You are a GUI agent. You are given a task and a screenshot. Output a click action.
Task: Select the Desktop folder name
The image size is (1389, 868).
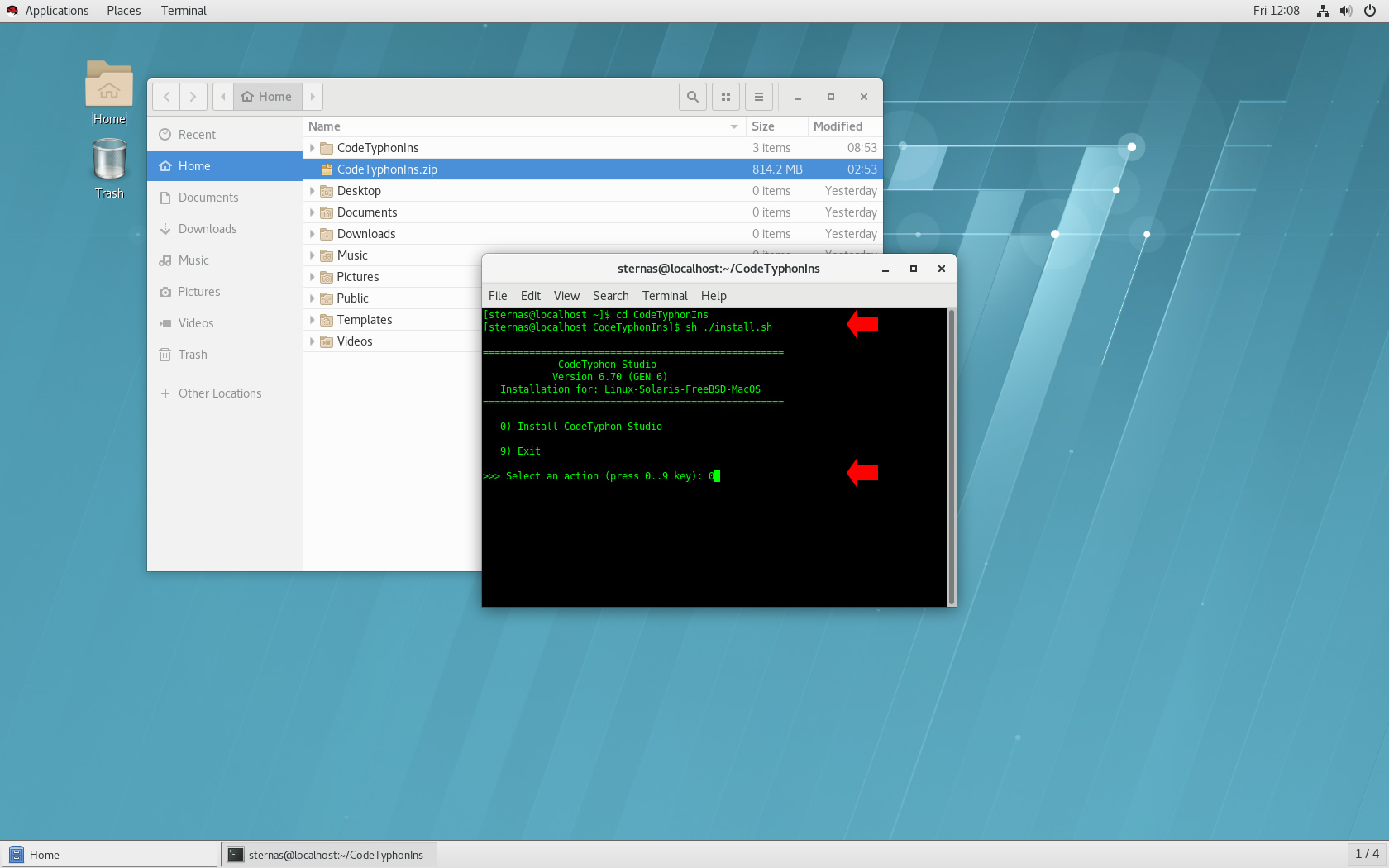(359, 191)
